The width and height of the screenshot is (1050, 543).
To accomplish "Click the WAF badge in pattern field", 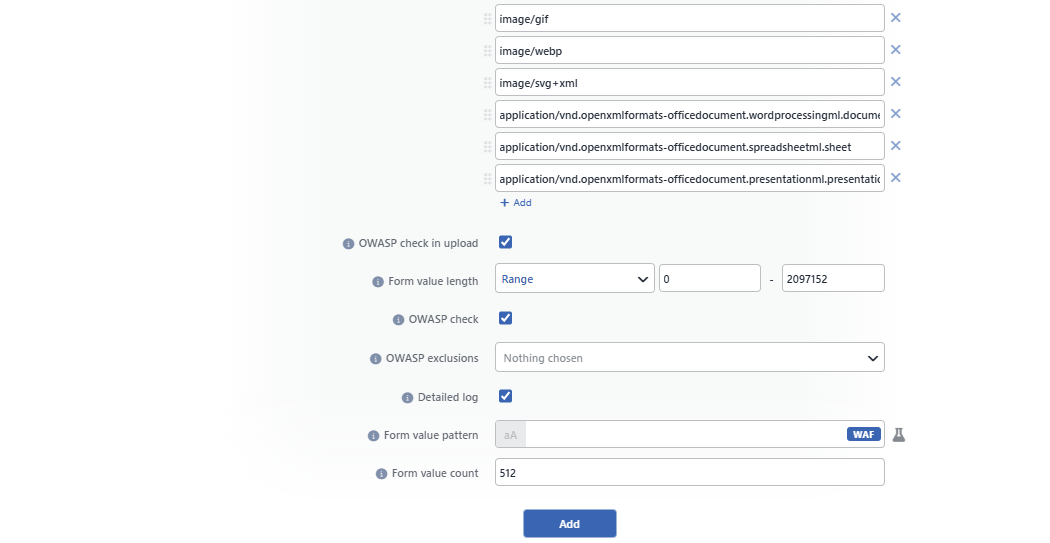I will coord(864,435).
